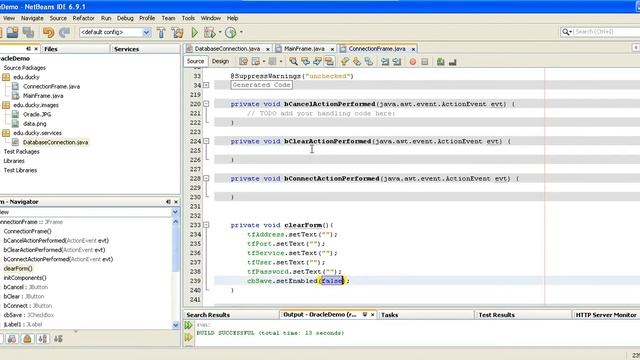
Task: Switch to Design view button
Action: (x=220, y=61)
